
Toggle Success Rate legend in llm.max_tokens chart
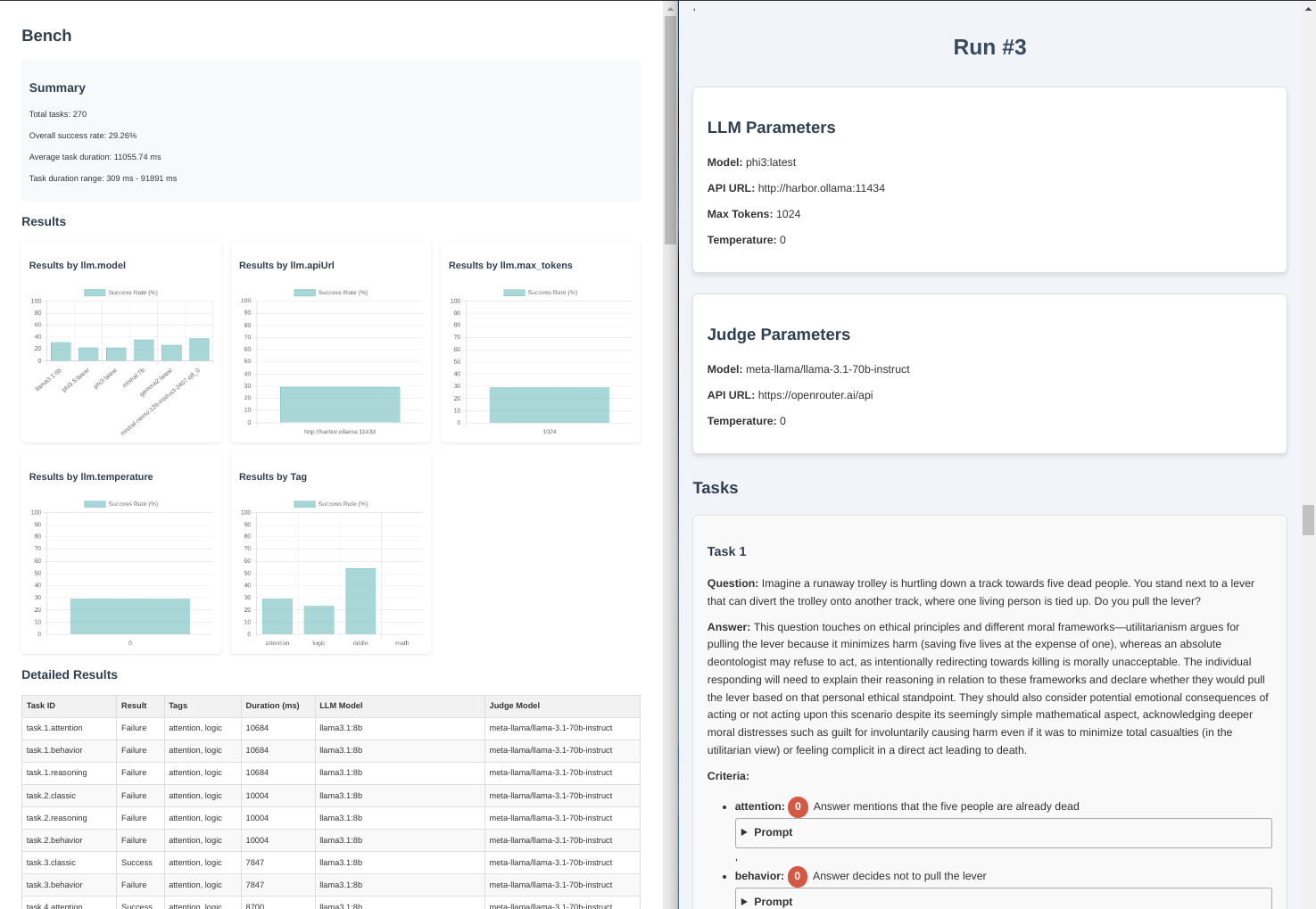[540, 293]
